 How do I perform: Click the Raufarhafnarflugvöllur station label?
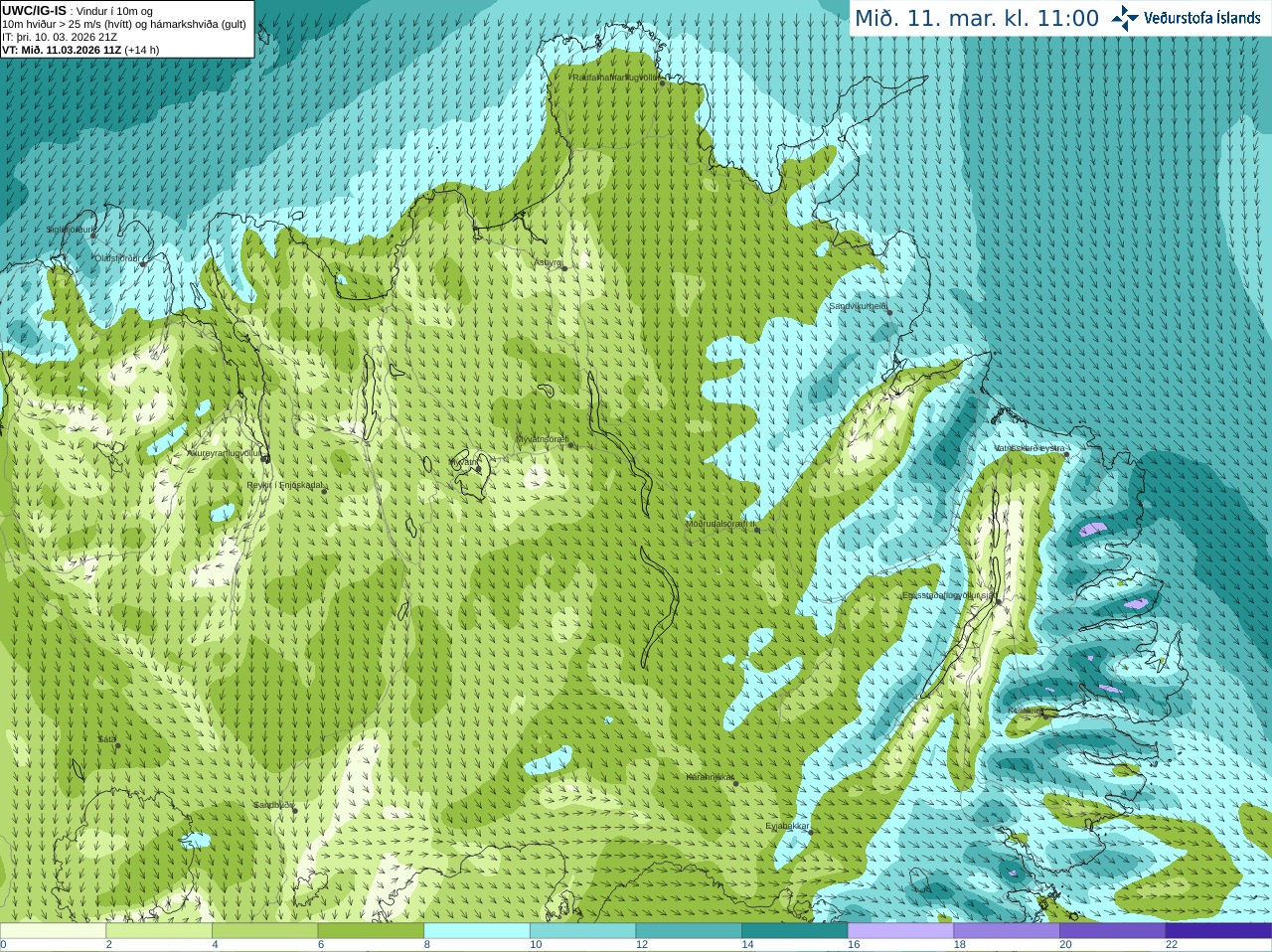pos(615,77)
